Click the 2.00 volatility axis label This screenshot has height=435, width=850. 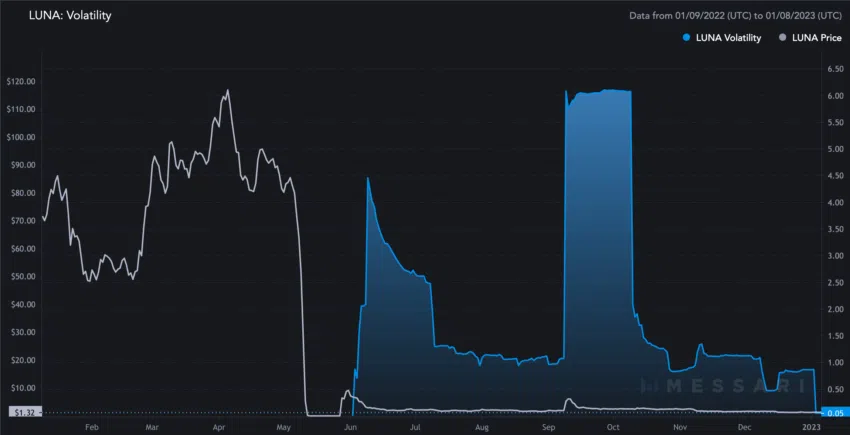tap(835, 309)
